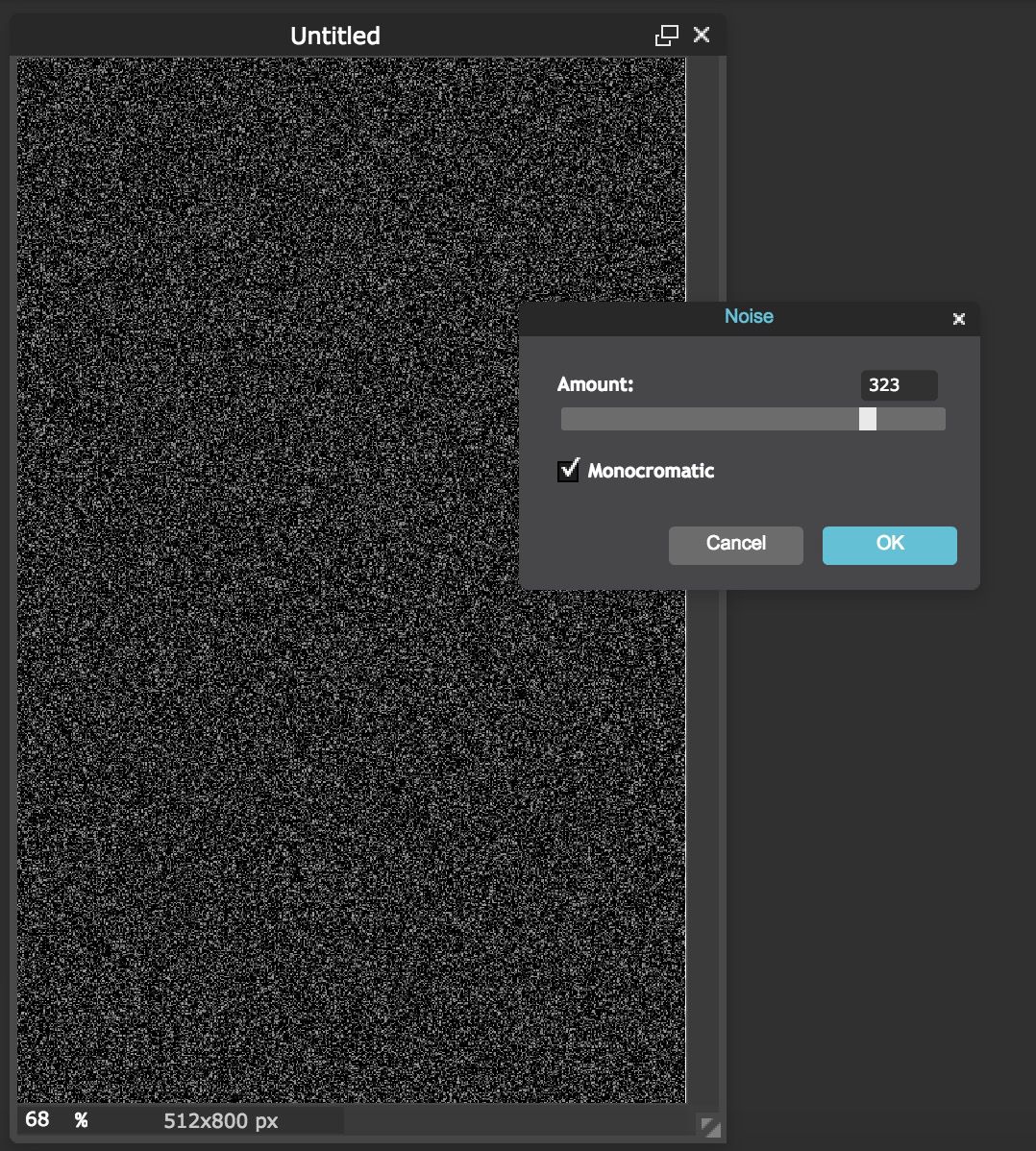Click the window resize grip icon
1036x1151 pixels.
click(710, 1127)
